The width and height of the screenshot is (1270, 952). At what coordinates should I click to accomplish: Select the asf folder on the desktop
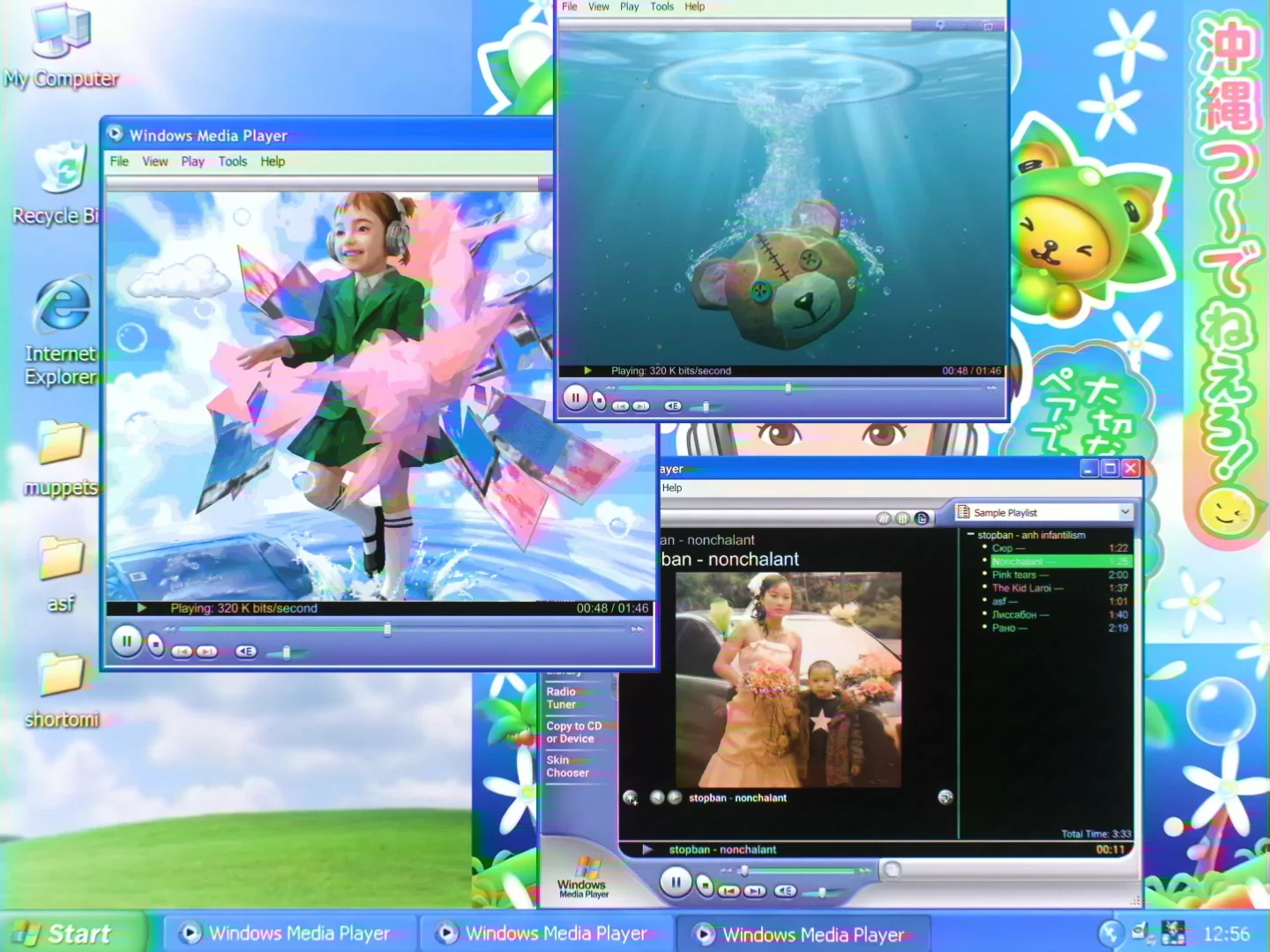(x=61, y=574)
